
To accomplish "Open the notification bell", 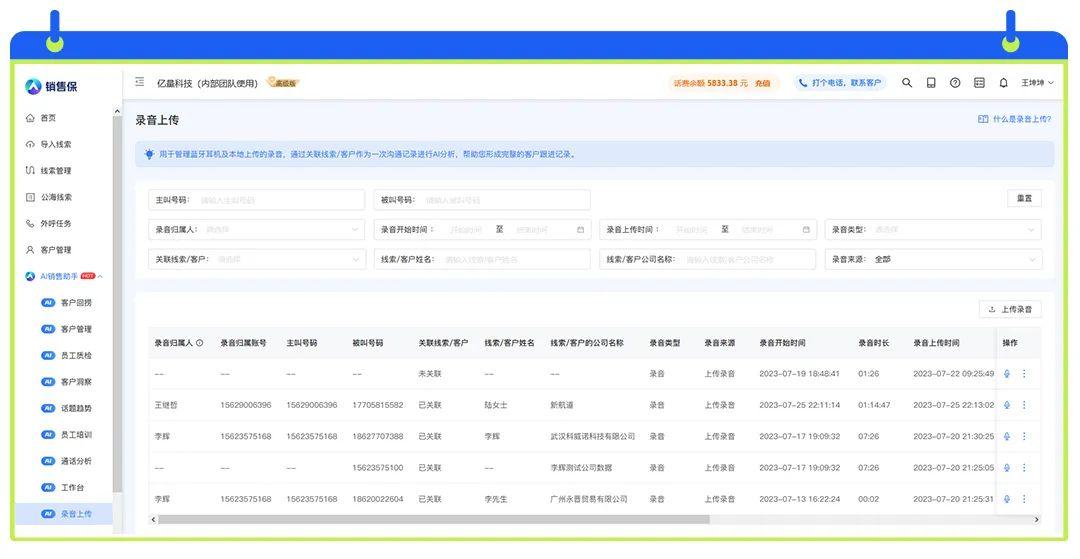I will click(1004, 83).
